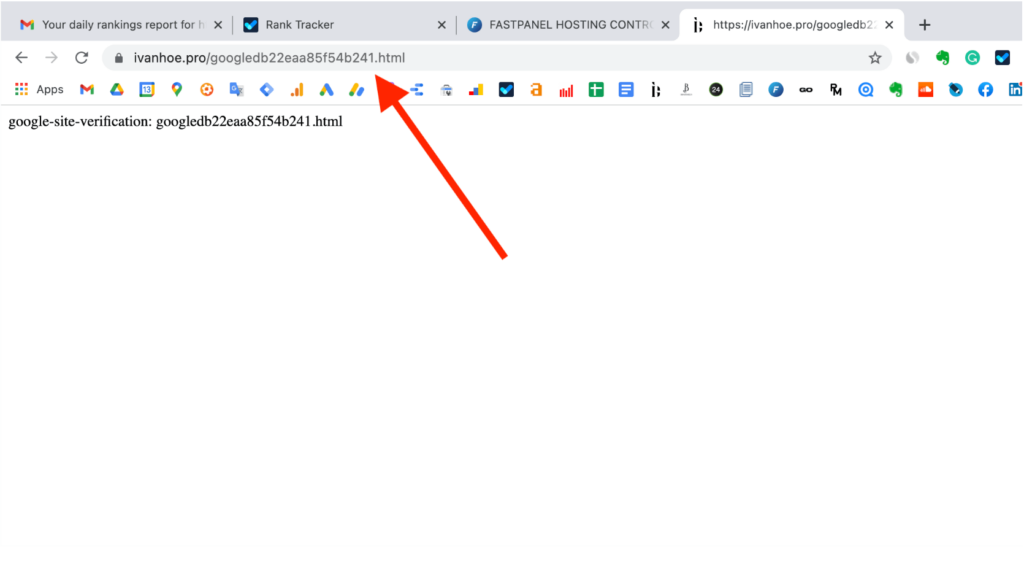Screen dimensions: 1024x578
Task: Open the orange letter-a Amazon bookmark
Action: (x=536, y=89)
